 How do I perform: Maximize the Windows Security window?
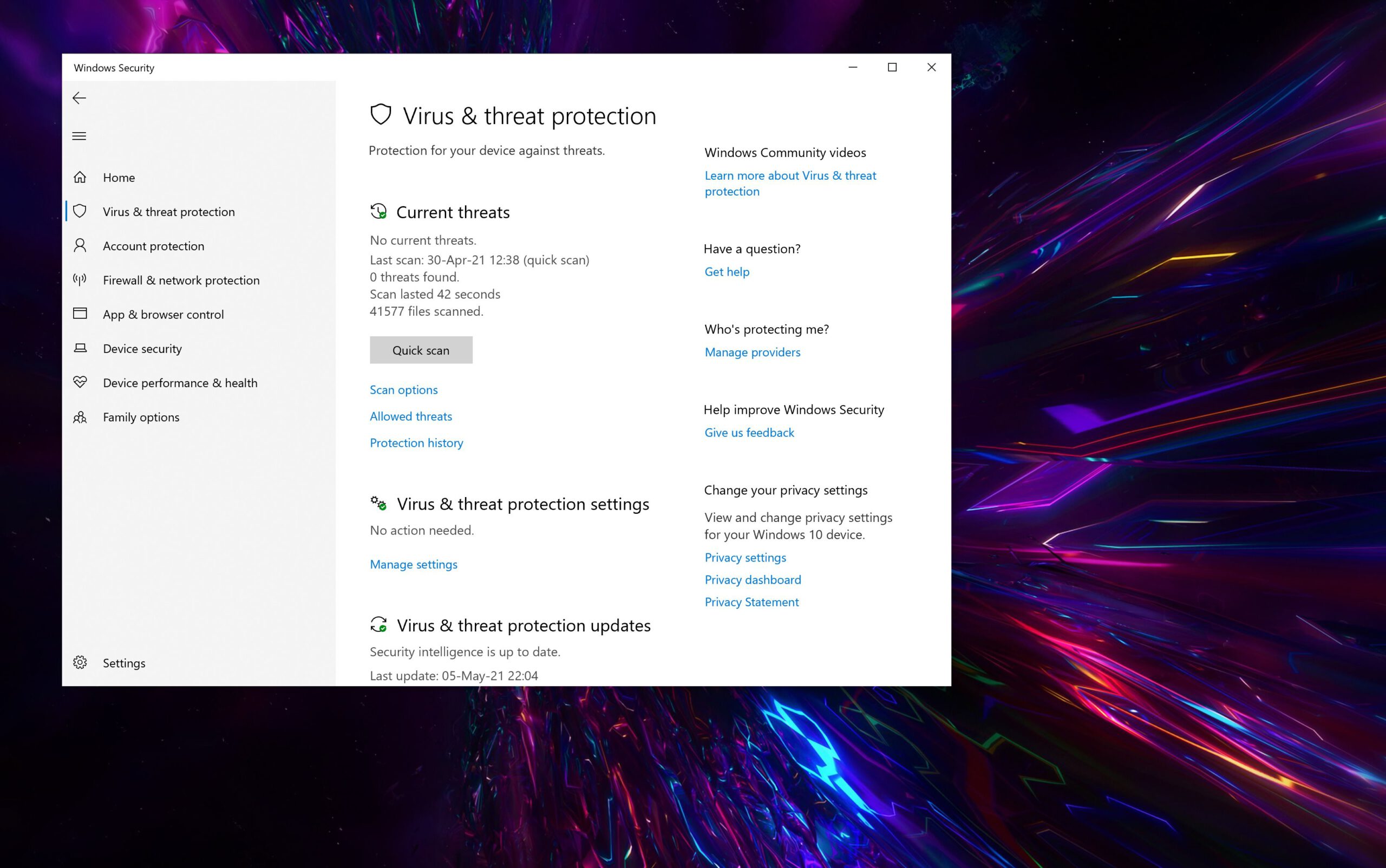[x=892, y=67]
